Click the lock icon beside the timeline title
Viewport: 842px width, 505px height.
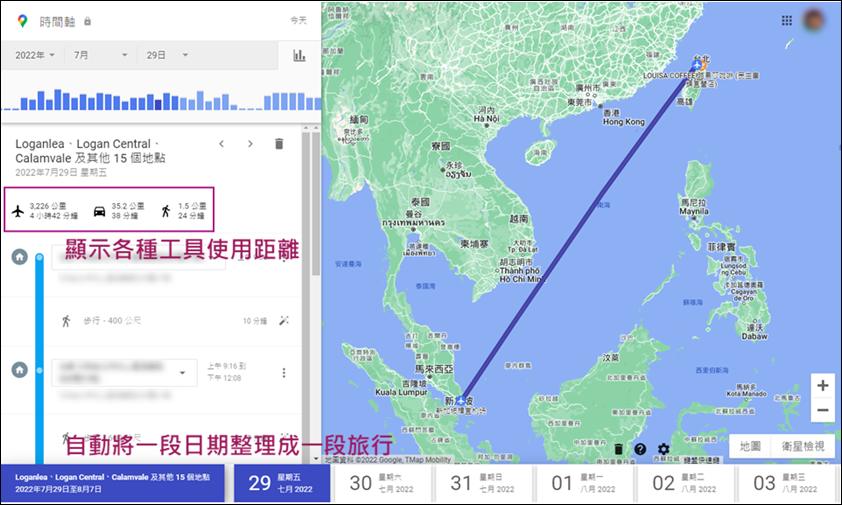(x=87, y=21)
